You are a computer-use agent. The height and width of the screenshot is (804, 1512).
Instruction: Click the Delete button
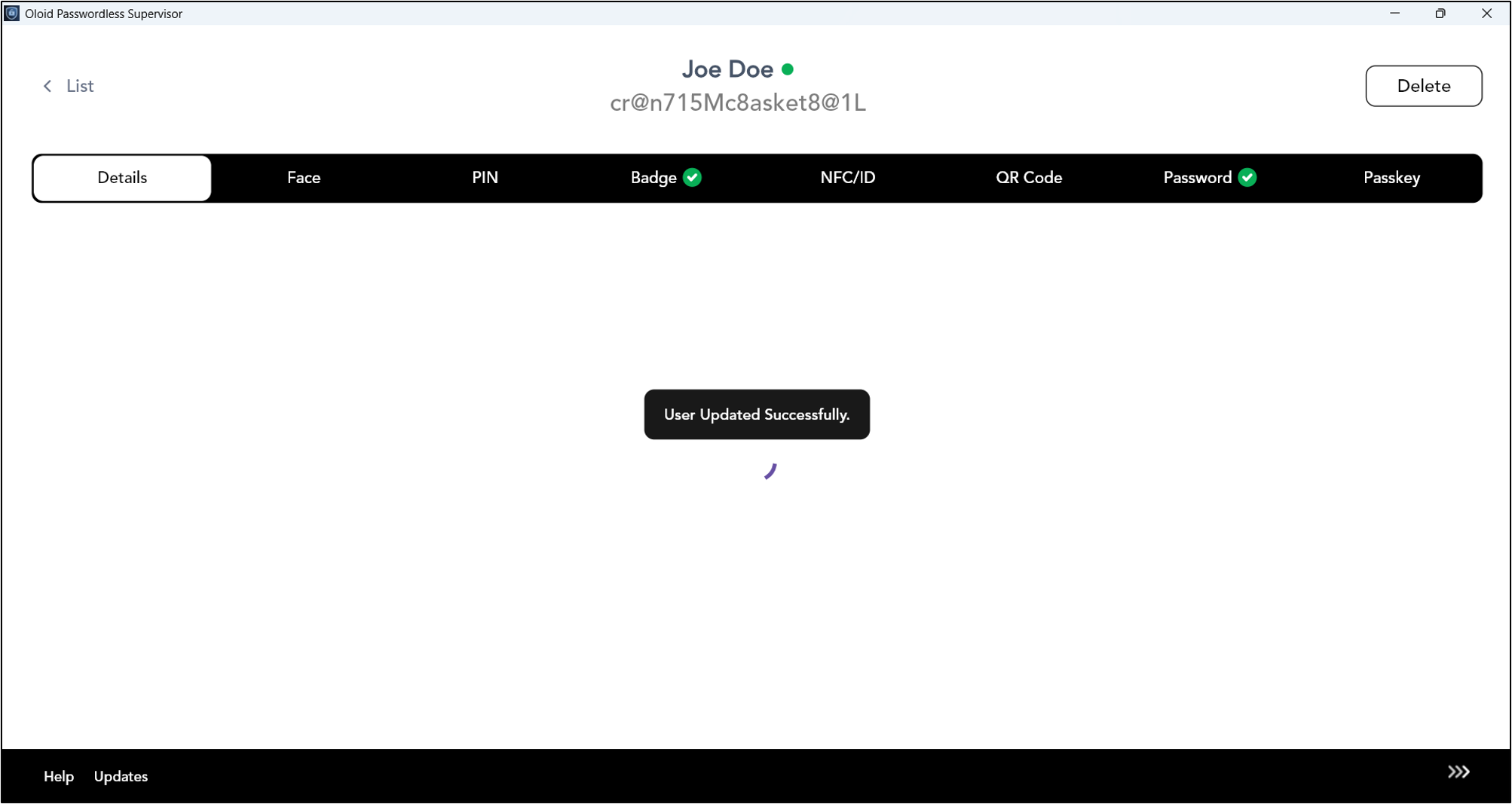tap(1423, 86)
